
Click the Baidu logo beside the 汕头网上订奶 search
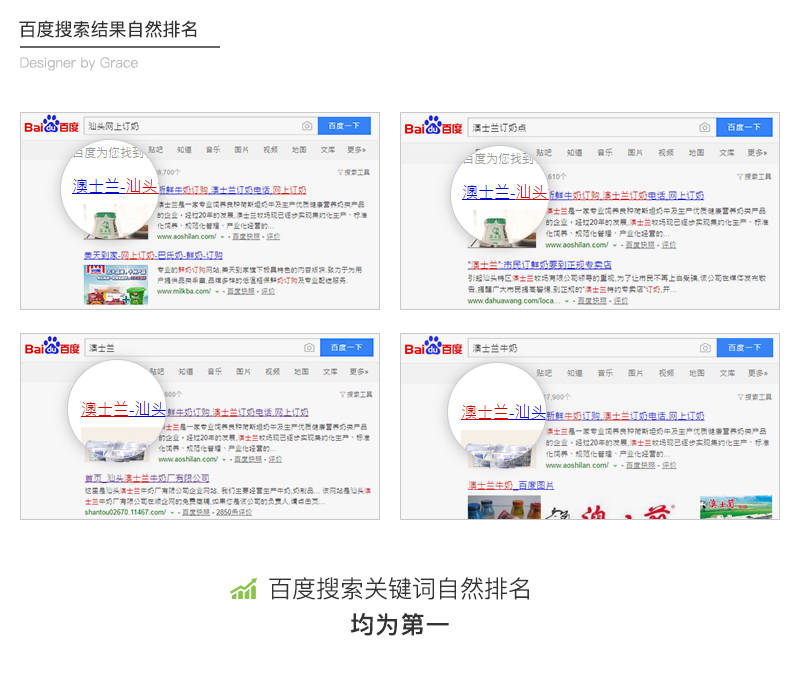click(x=52, y=125)
